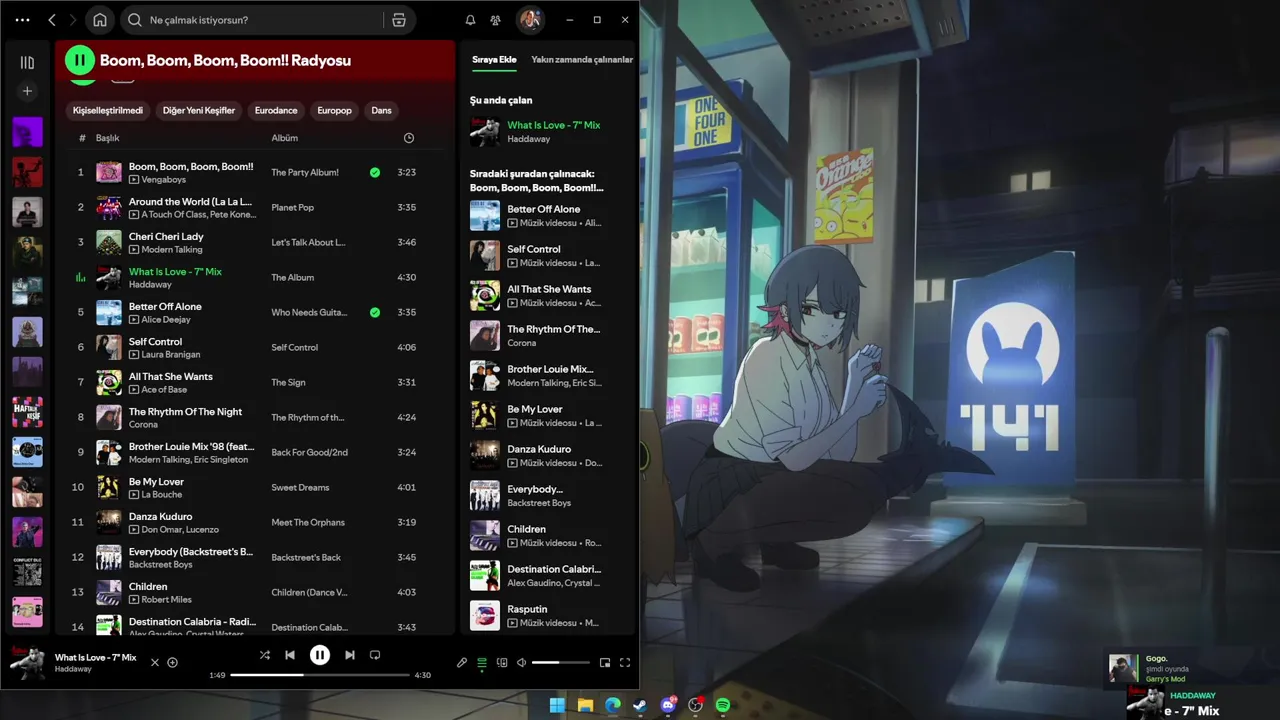Open Steam from the taskbar

tap(640, 705)
